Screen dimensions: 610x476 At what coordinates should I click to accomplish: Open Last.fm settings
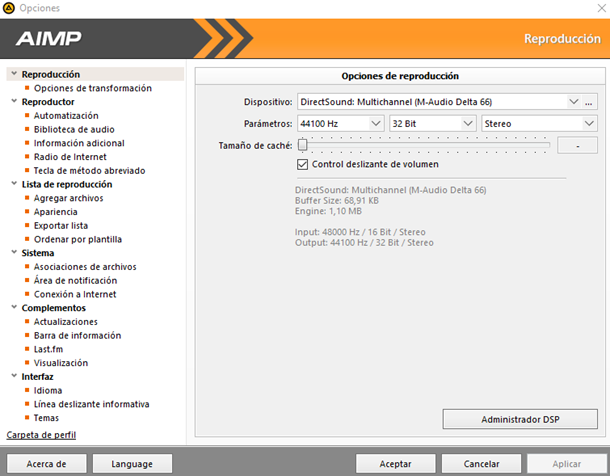point(48,349)
